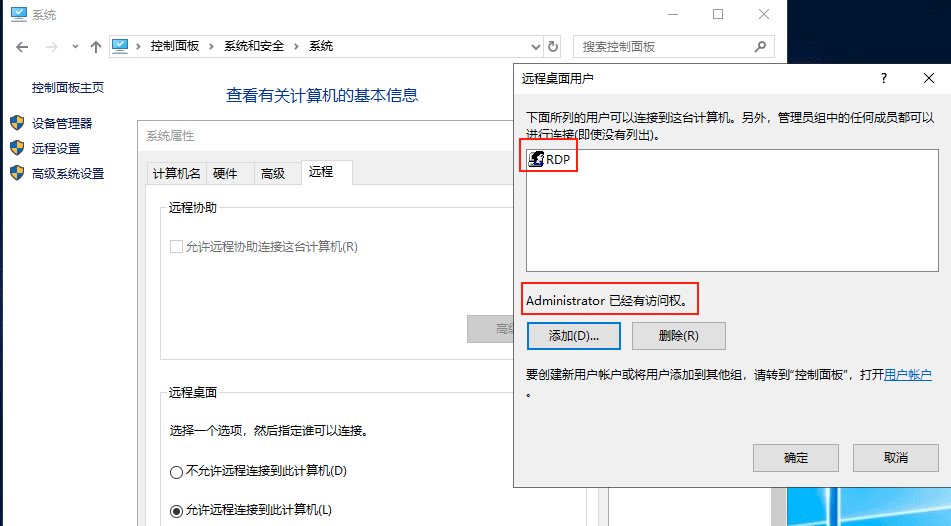951x526 pixels.
Task: Expand the address bar history dropdown
Action: coord(536,47)
